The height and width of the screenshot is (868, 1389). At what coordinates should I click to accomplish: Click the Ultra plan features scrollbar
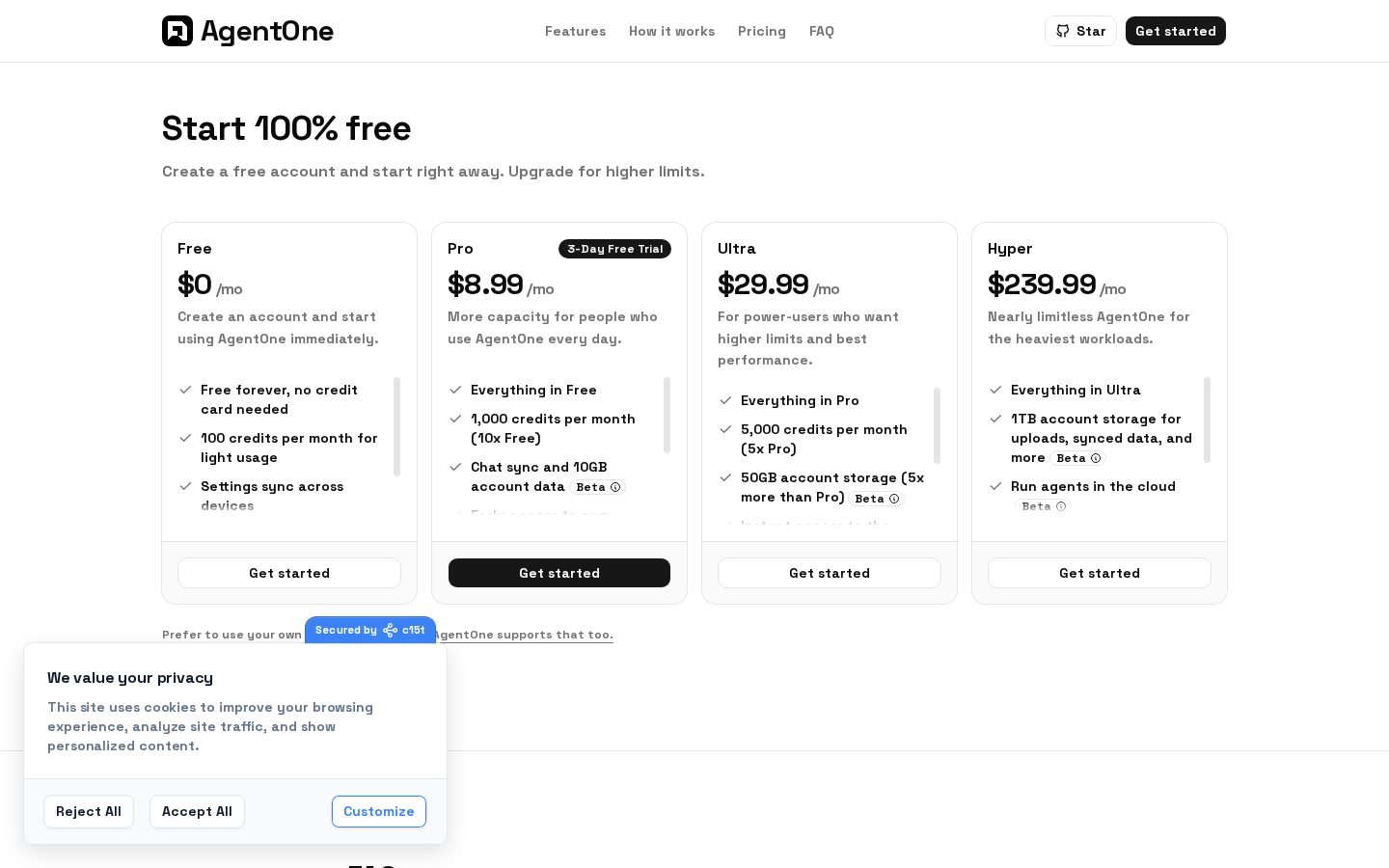[x=937, y=425]
